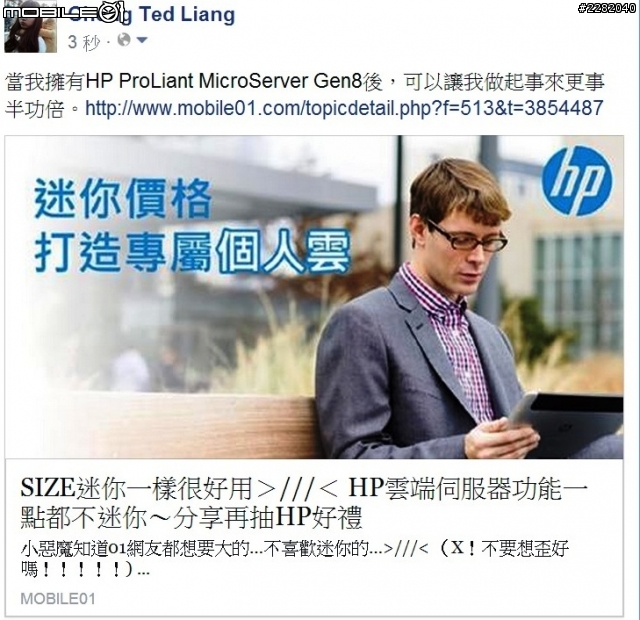Open the link preview photo of man
The image size is (640, 620).
(314, 297)
